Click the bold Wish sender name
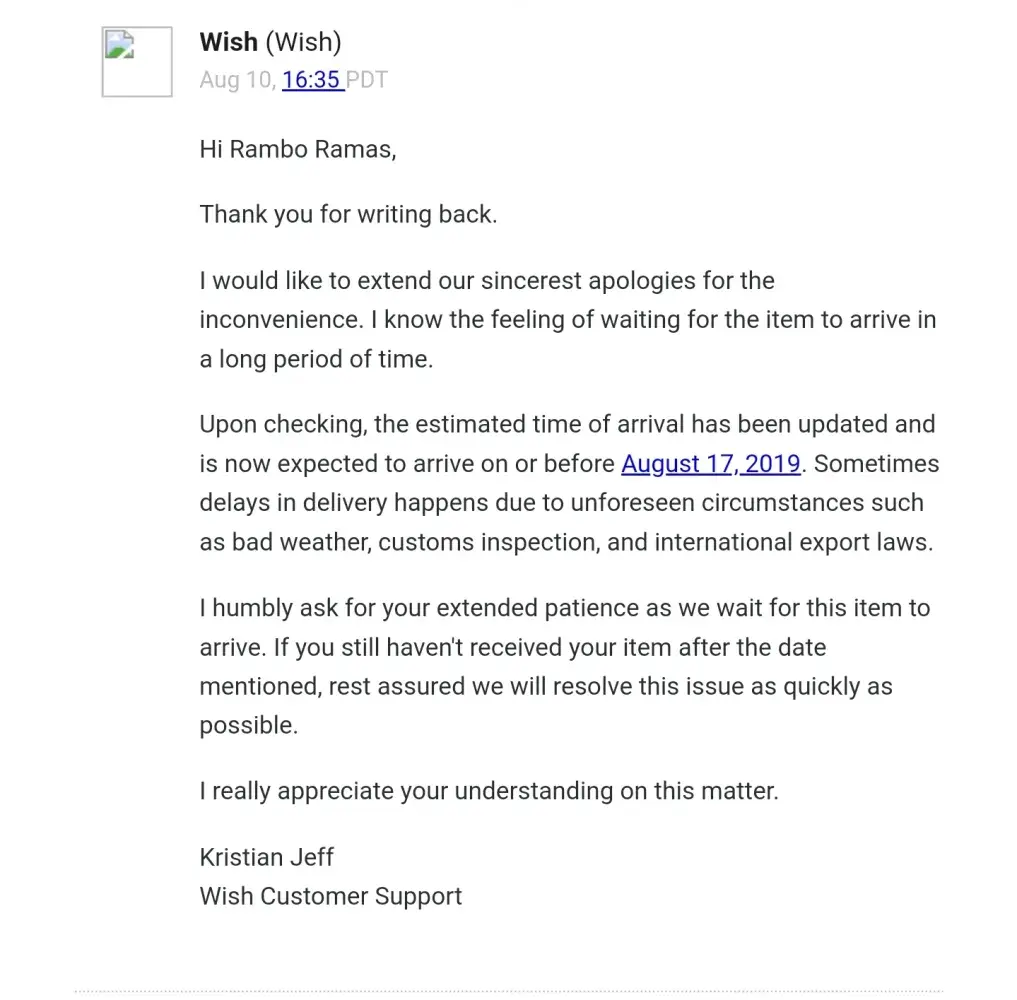Image resolution: width=1017 pixels, height=1000 pixels. click(228, 42)
